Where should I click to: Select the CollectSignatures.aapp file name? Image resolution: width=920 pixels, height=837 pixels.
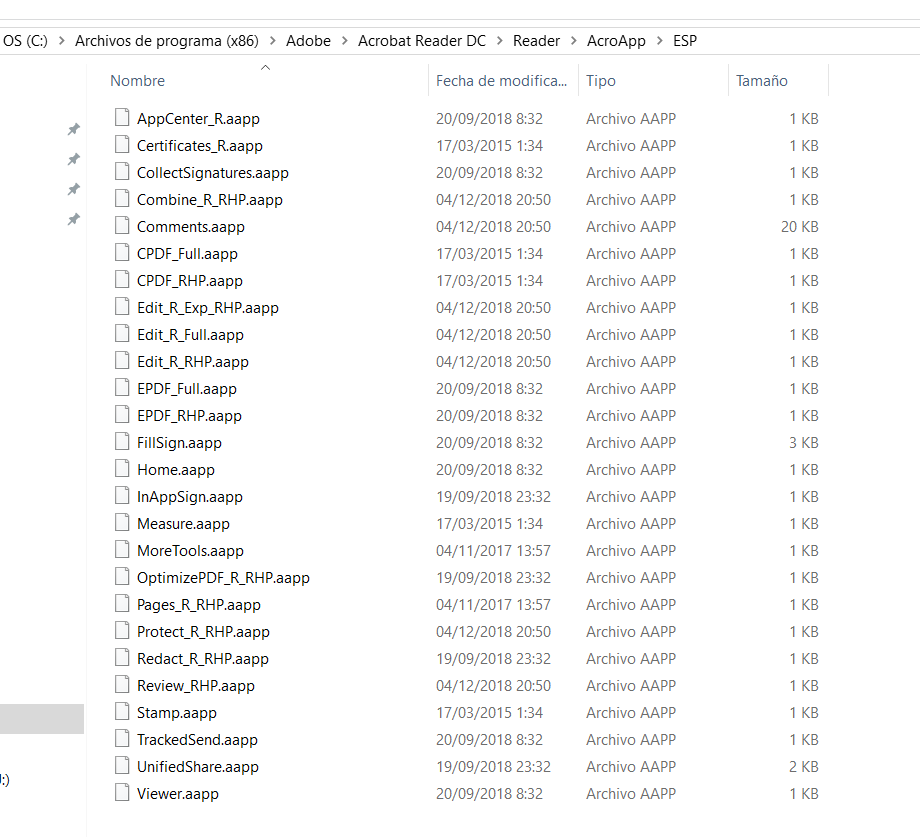click(x=212, y=172)
